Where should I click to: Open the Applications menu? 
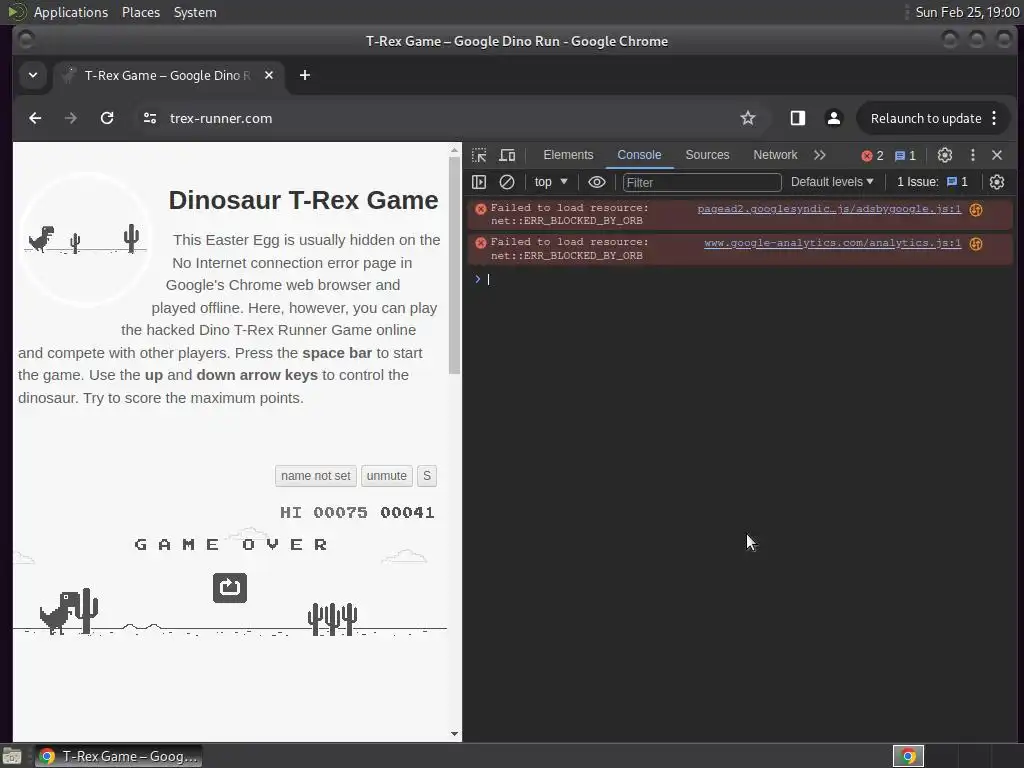71,12
